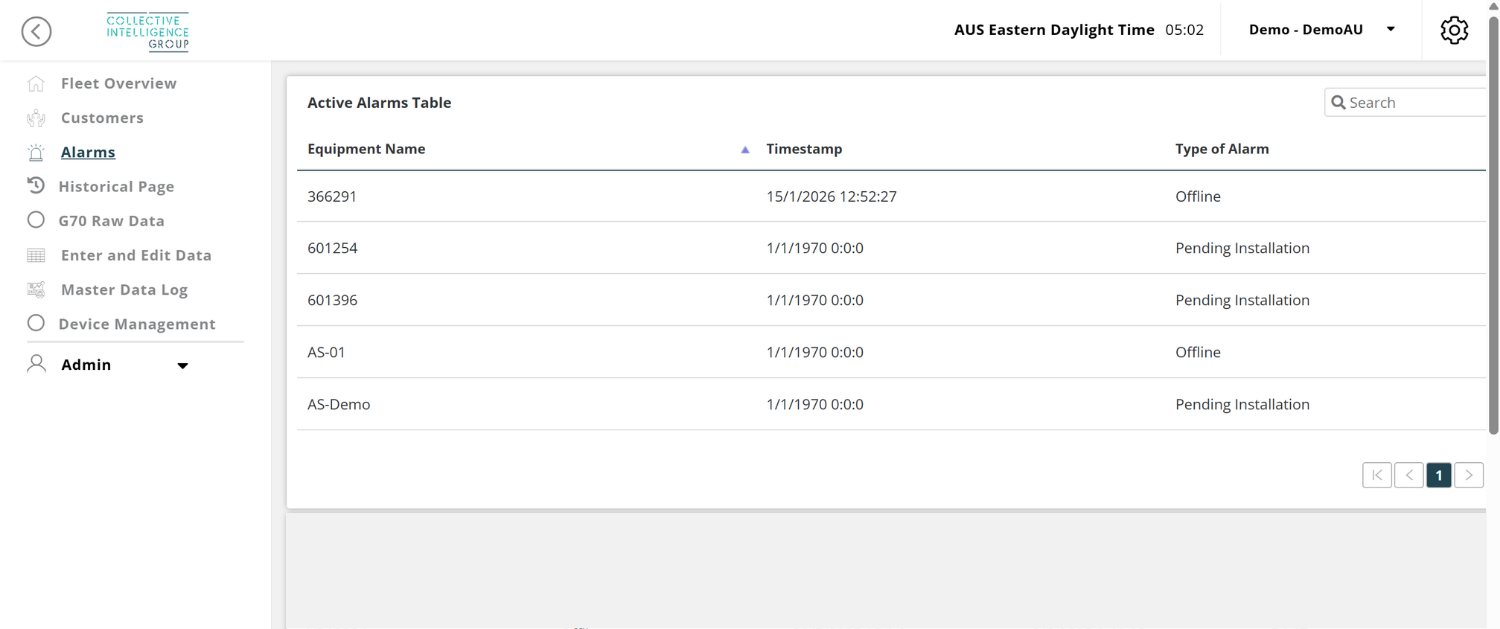Image resolution: width=1500 pixels, height=629 pixels.
Task: Select page 1 pagination button
Action: pos(1439,475)
